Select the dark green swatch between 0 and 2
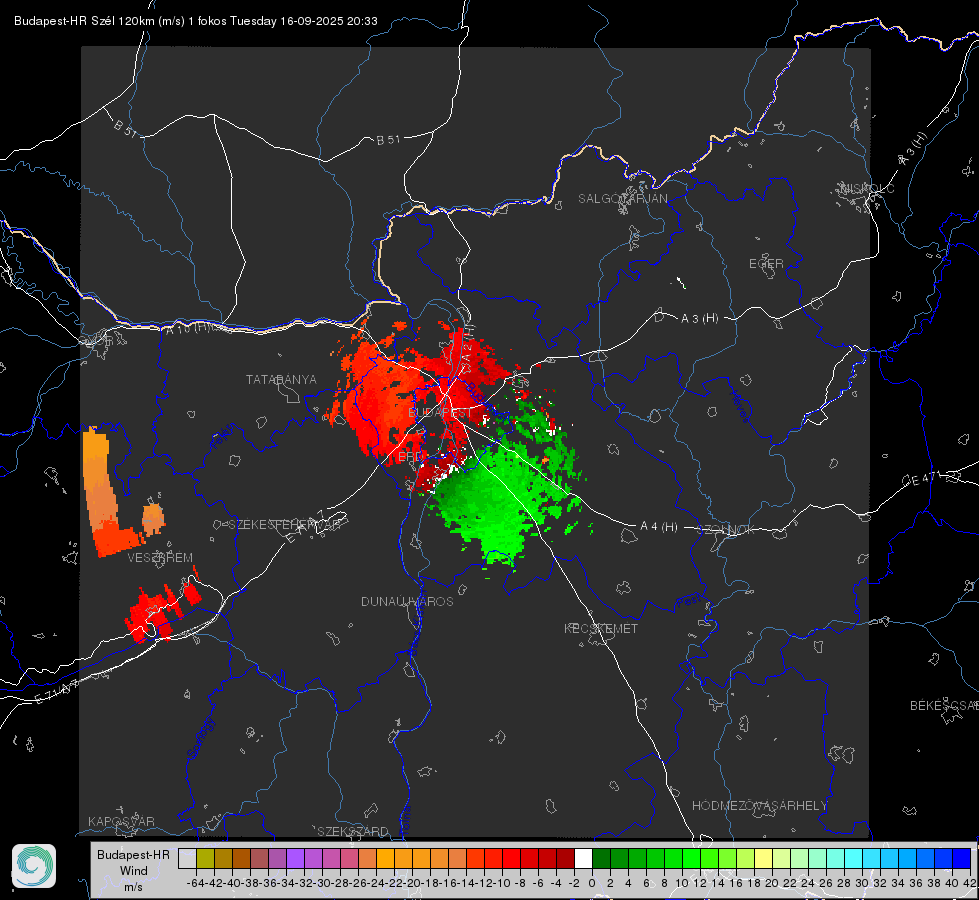This screenshot has height=900, width=979. coord(601,859)
